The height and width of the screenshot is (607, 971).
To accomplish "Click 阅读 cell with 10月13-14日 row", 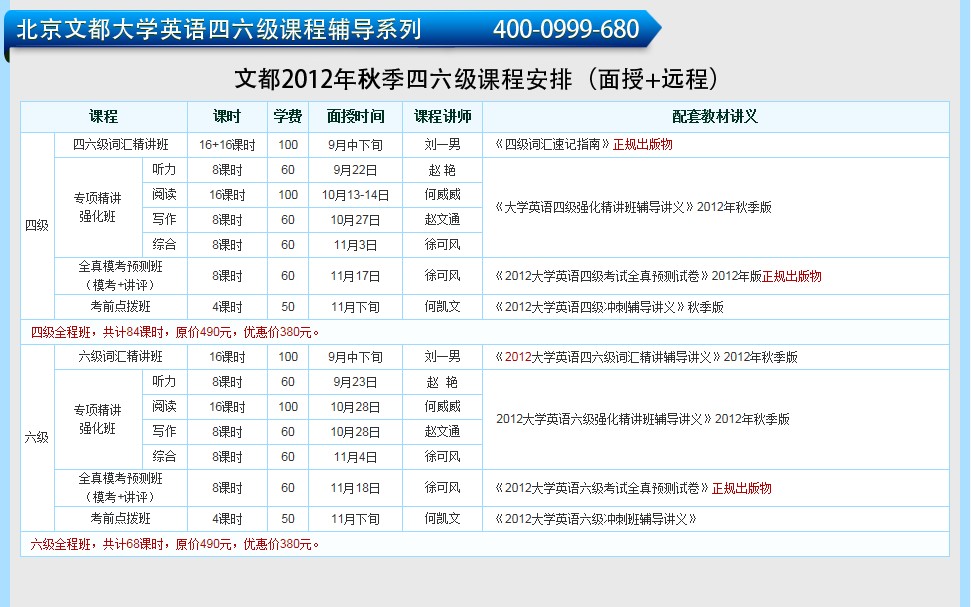I will click(165, 194).
